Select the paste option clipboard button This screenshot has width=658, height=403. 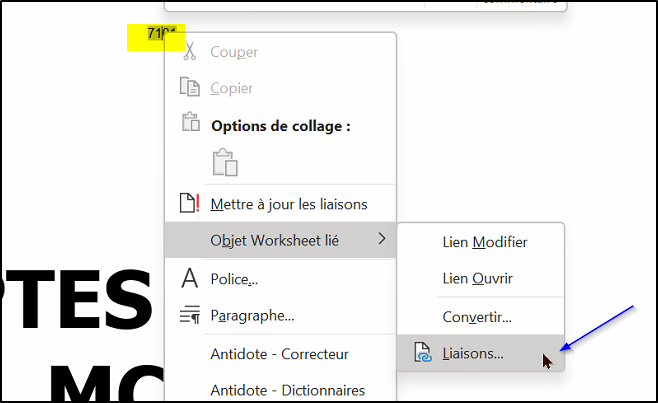tap(225, 162)
